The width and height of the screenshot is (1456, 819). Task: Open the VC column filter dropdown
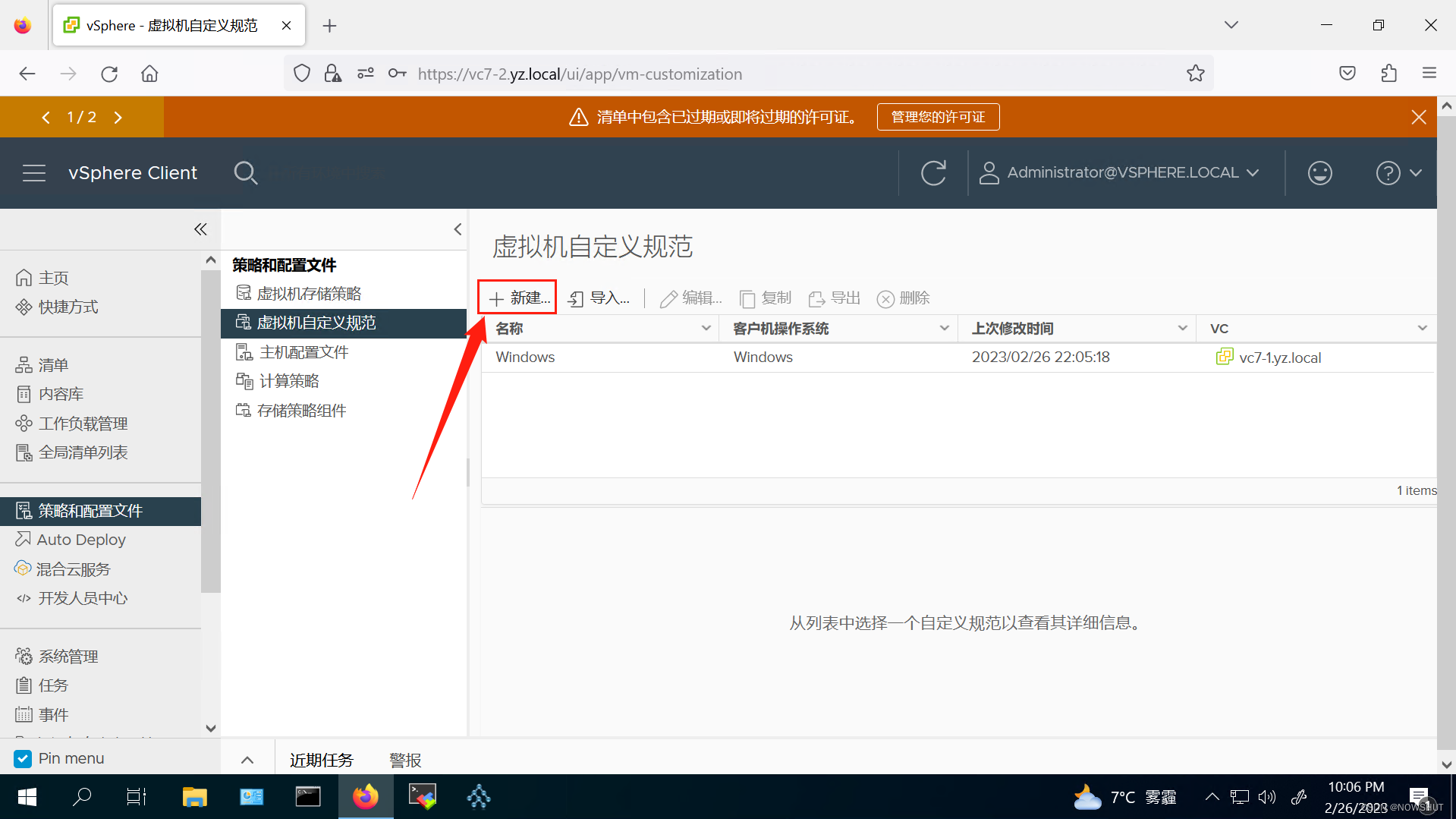click(x=1422, y=328)
